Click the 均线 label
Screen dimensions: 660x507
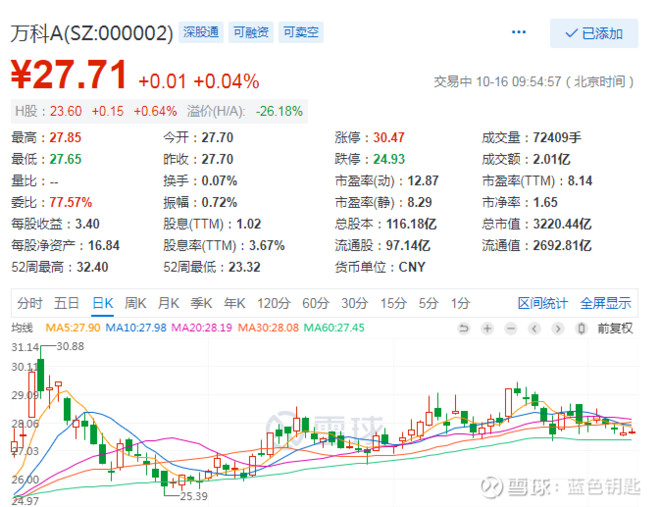tap(22, 328)
